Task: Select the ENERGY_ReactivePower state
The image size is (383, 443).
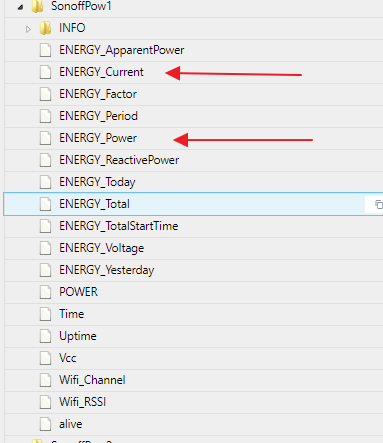Action: click(x=119, y=160)
